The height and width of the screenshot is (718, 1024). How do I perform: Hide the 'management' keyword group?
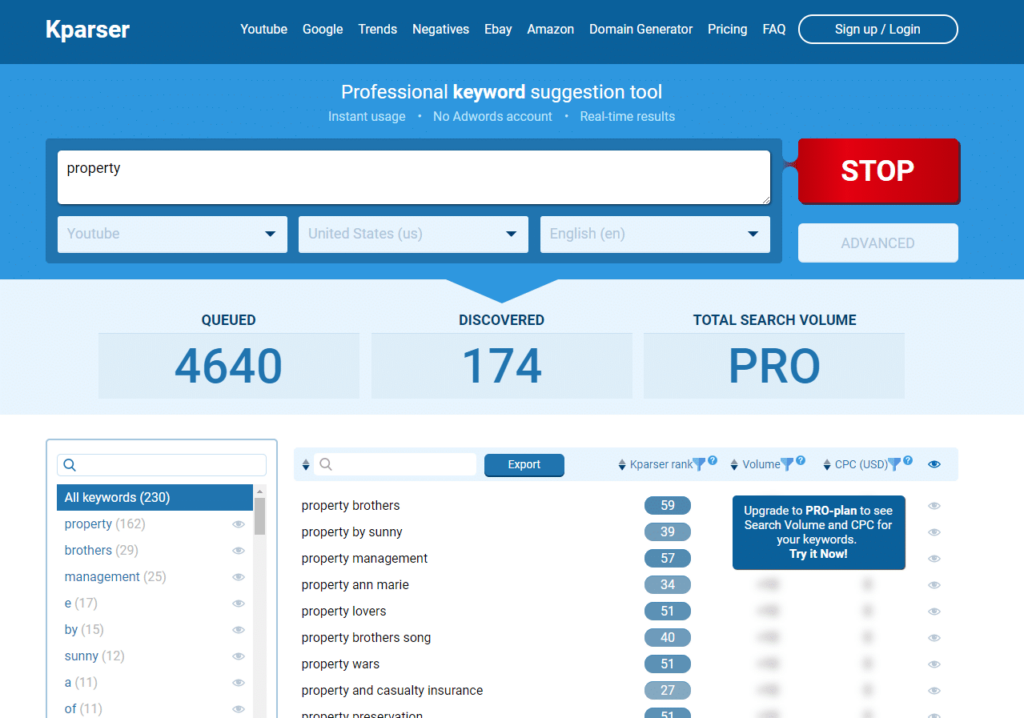(x=238, y=577)
